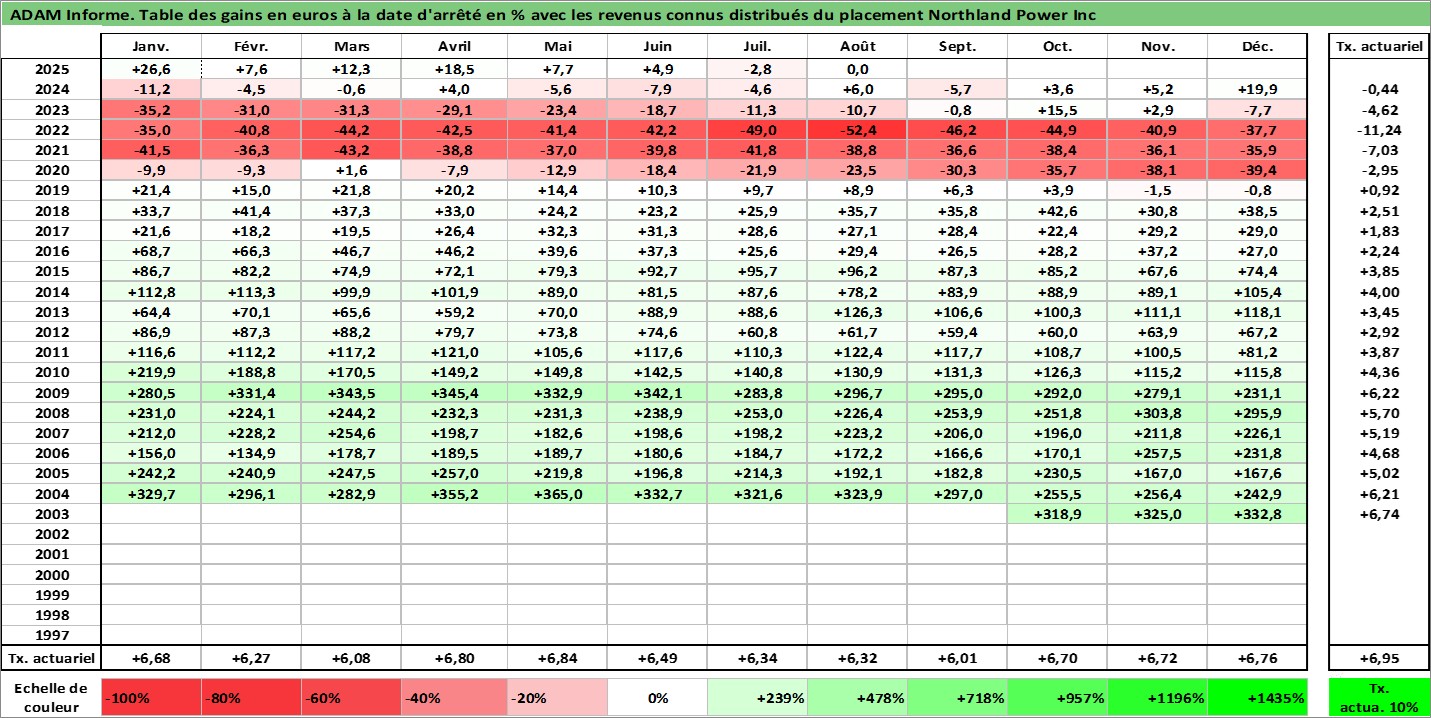Screen dimensions: 1431x718
Task: Click the +15,5 cell for October 2023
Action: tap(1057, 110)
